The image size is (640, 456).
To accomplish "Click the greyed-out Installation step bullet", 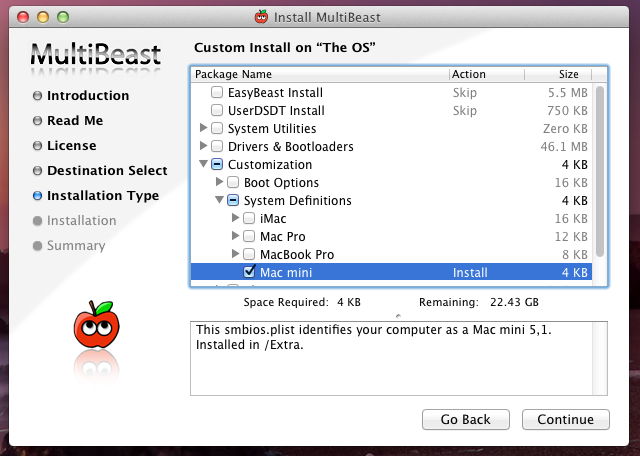I will (x=37, y=221).
